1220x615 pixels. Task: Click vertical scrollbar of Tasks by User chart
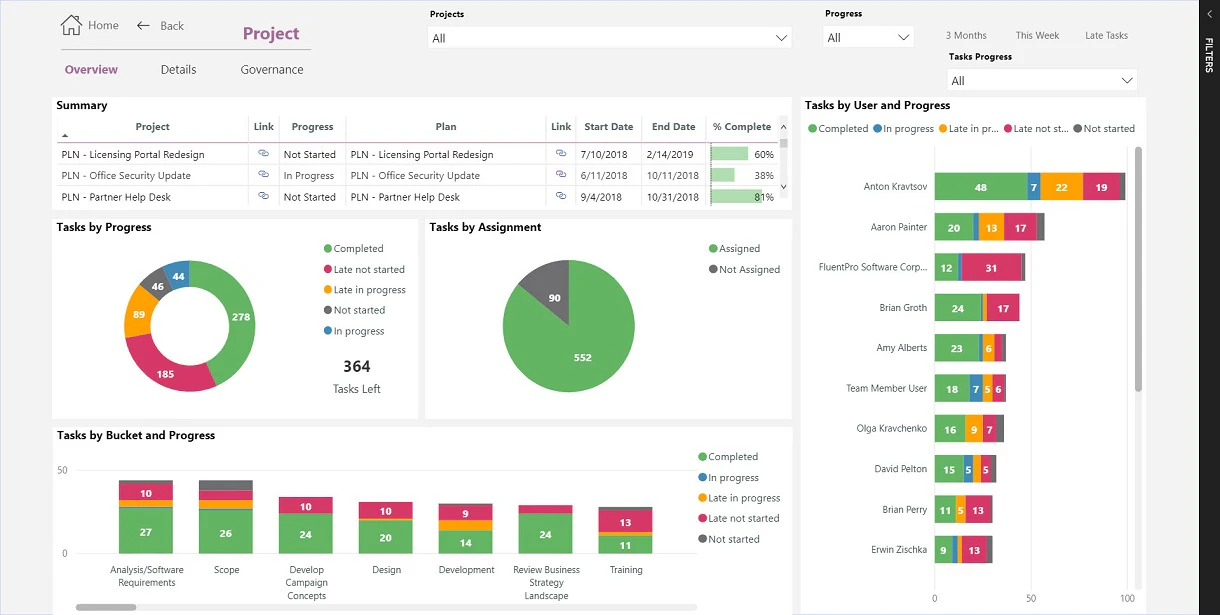pyautogui.click(x=1138, y=268)
